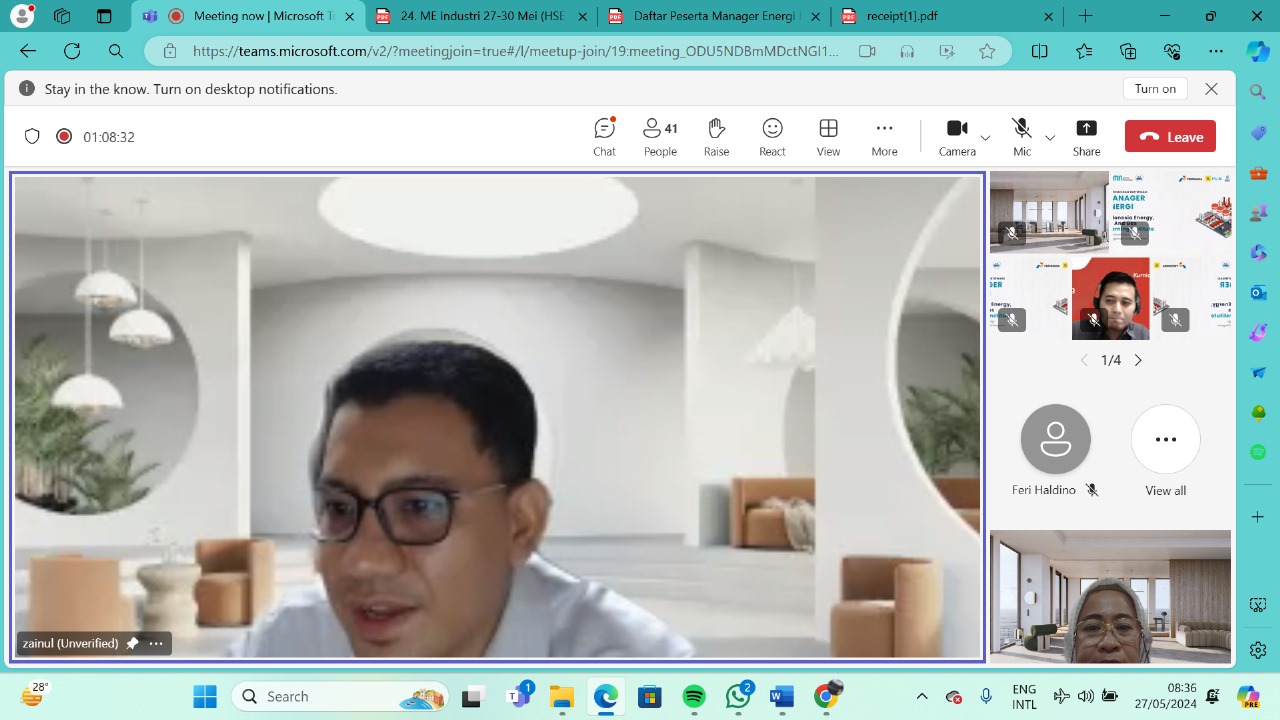Select the self-view video thumbnail

pos(1110,597)
